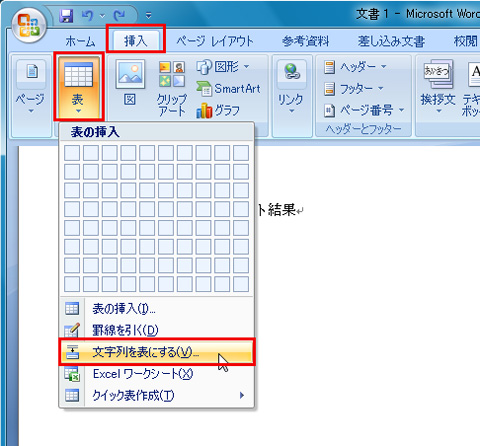Expand the ヘッダー dropdown
Viewport: 480px width, 446px height.
pyautogui.click(x=355, y=67)
